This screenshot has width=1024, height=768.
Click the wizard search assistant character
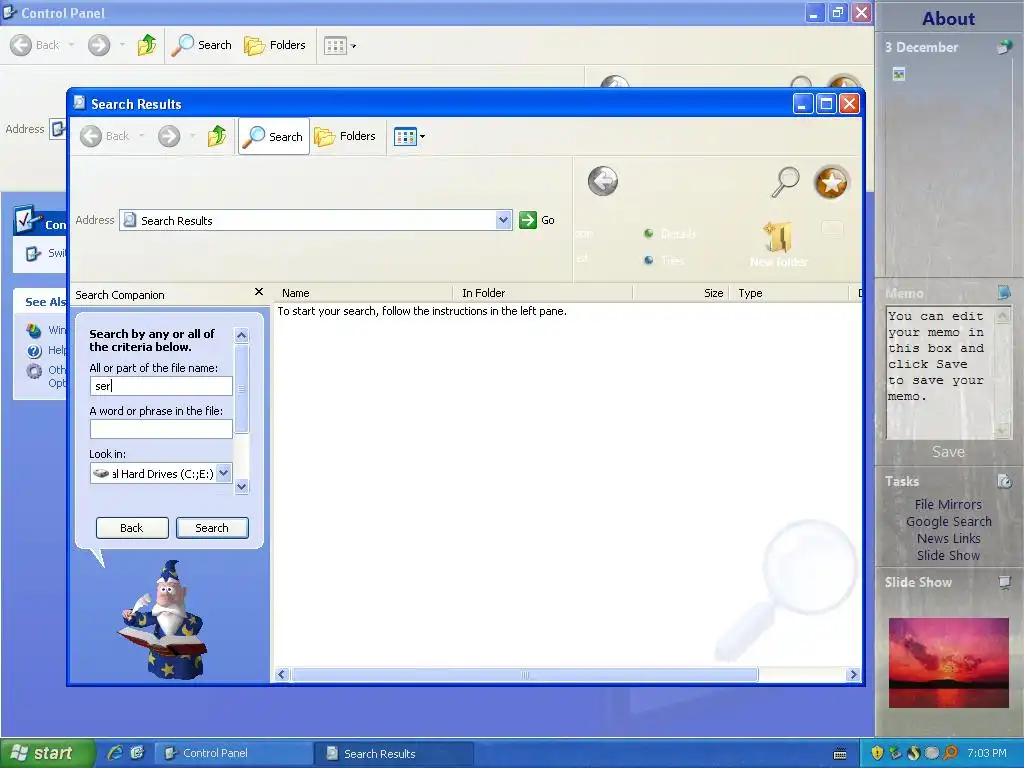pos(165,619)
